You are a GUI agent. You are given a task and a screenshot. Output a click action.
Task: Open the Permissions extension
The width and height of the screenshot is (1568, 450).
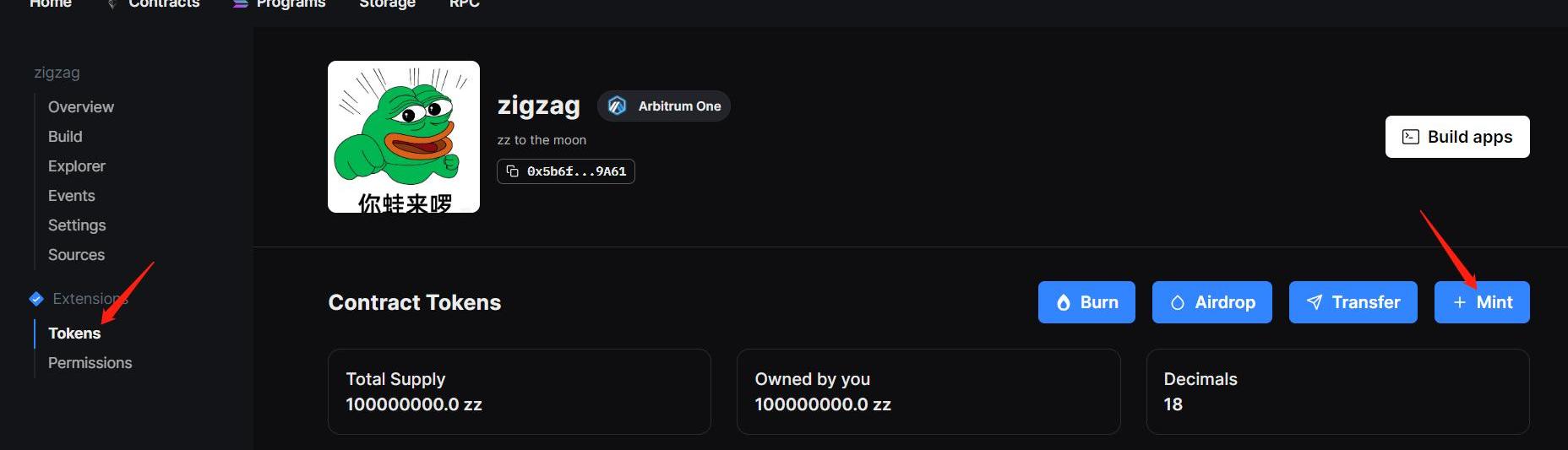pos(90,363)
